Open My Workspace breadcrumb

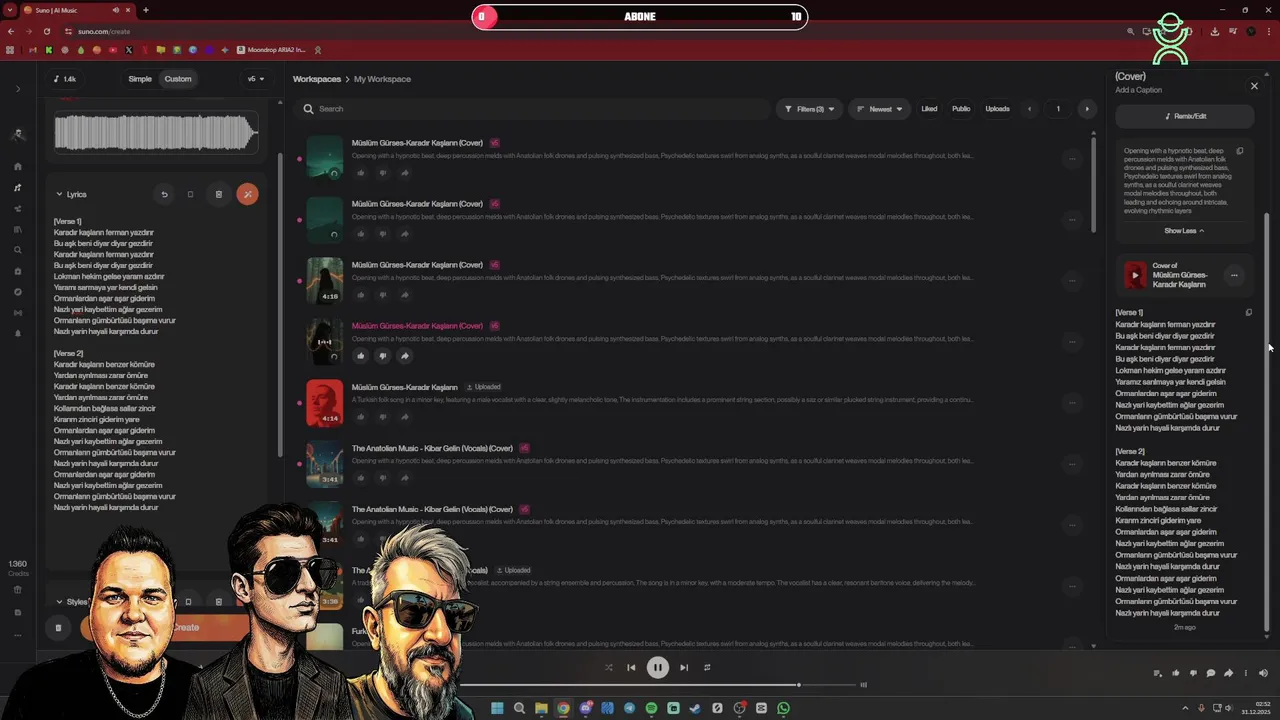coord(382,79)
